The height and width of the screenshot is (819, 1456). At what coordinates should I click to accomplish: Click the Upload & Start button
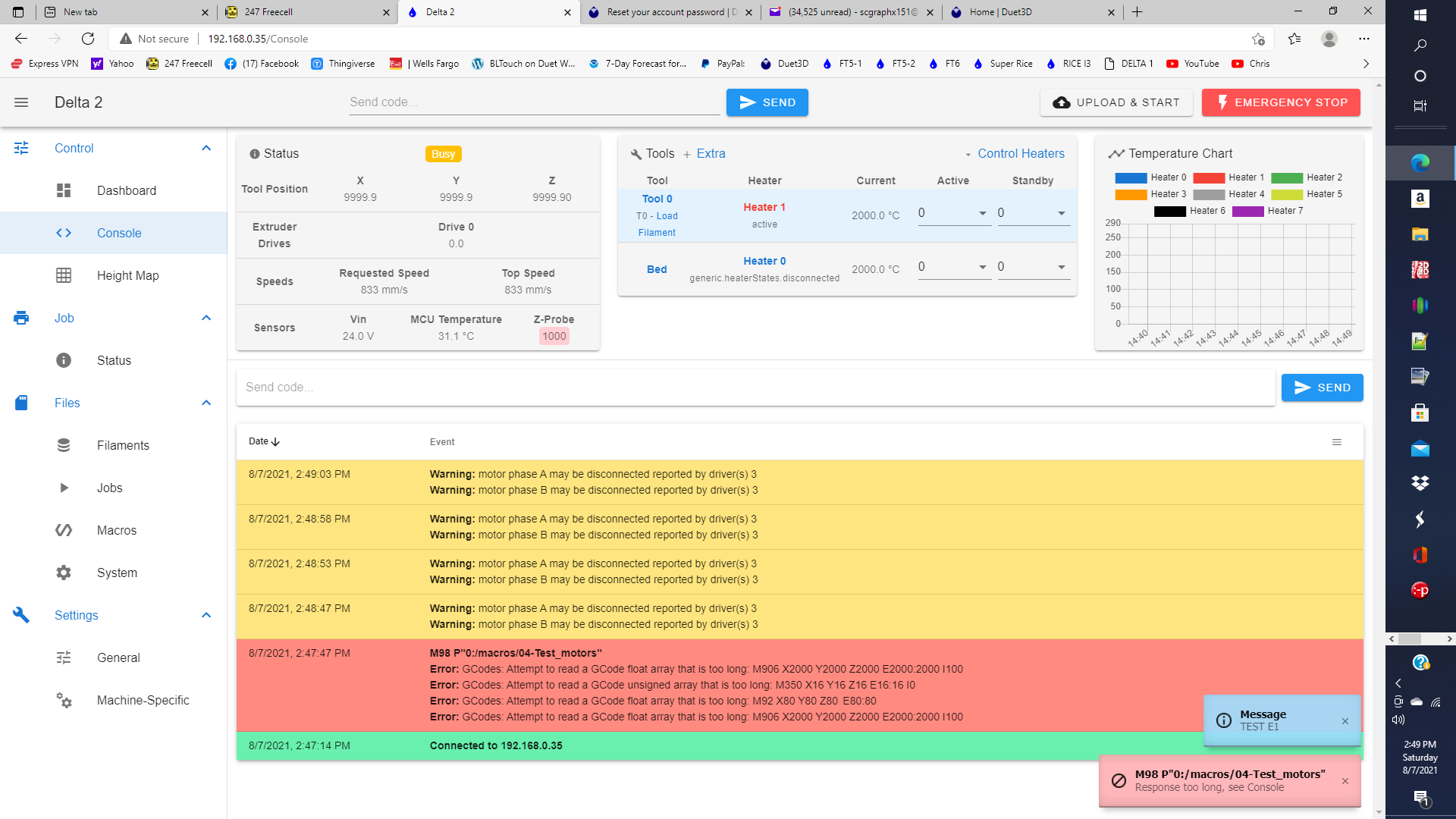tap(1116, 102)
